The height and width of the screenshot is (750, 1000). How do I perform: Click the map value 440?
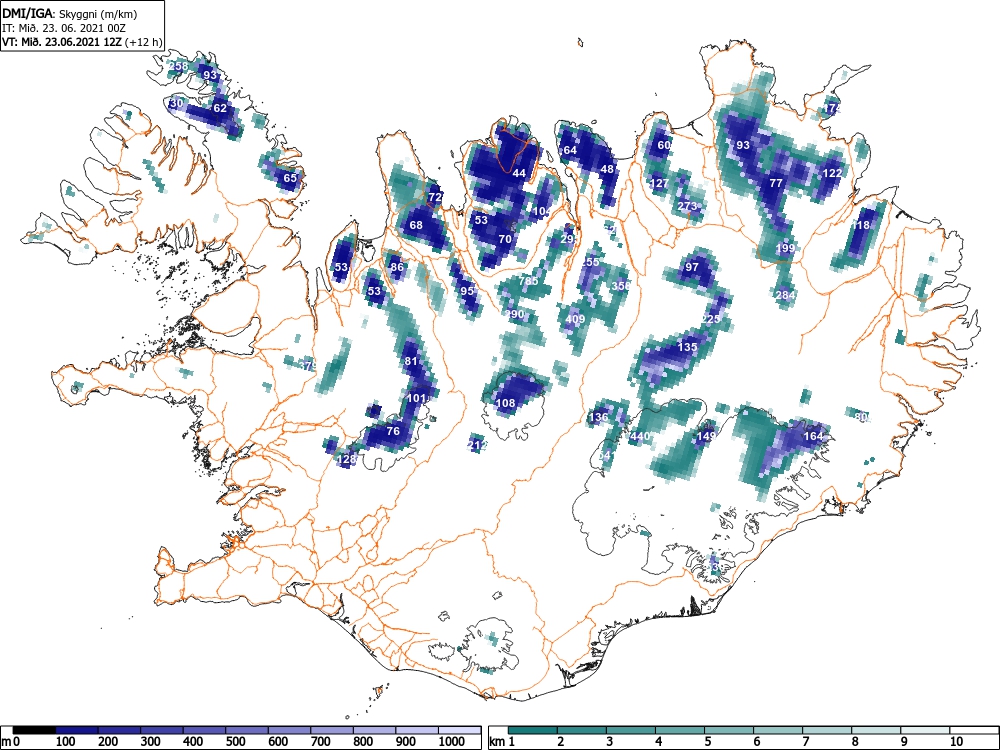pos(640,436)
